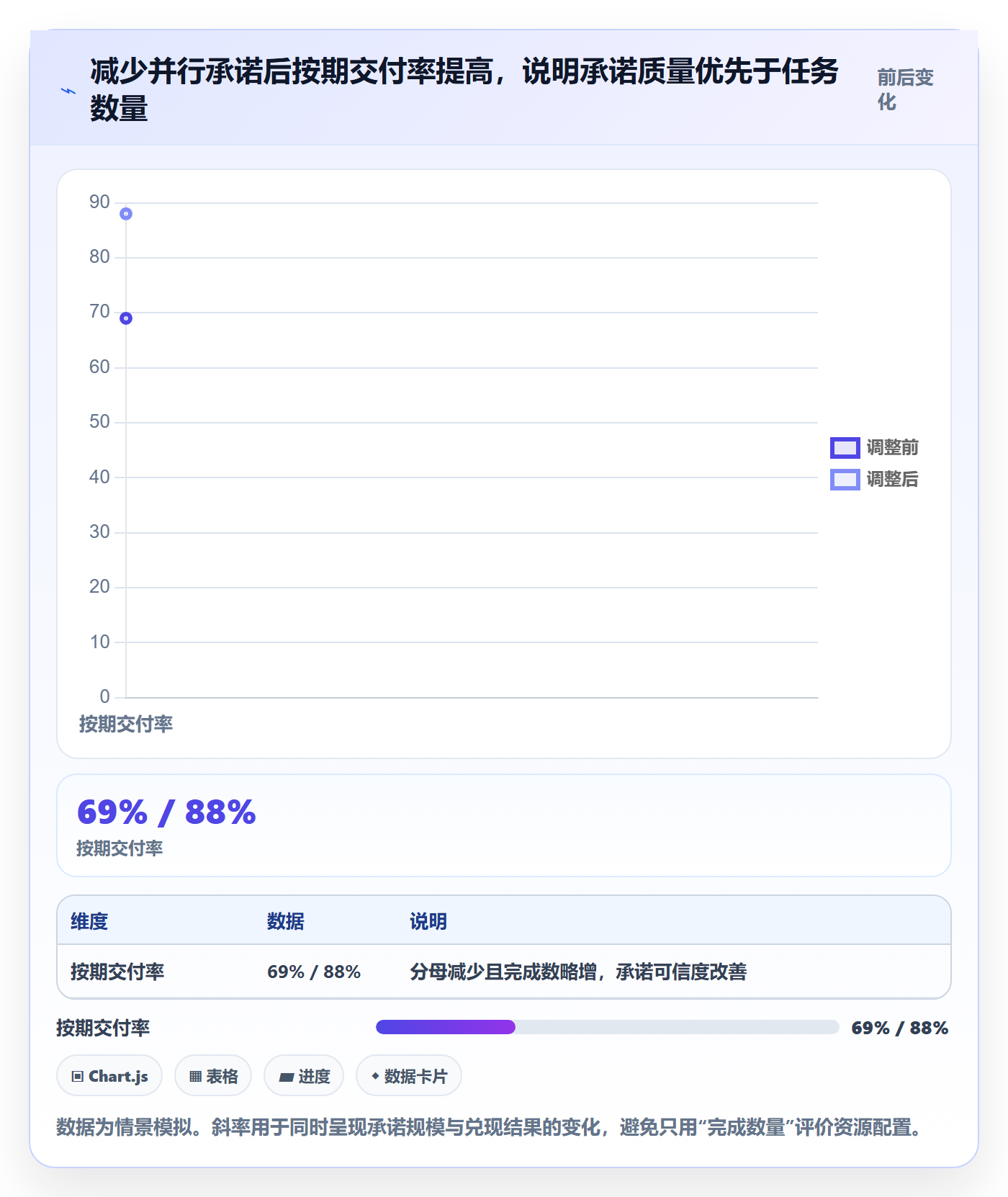Click the large 69% / 88% card value
1008x1197 pixels.
[166, 812]
